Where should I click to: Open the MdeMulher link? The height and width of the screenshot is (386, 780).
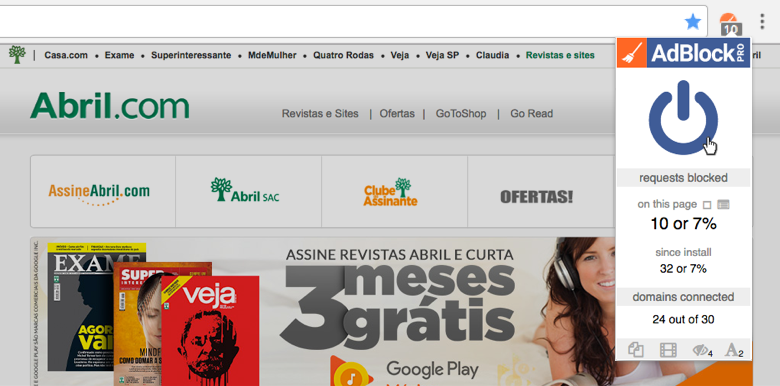[272, 55]
